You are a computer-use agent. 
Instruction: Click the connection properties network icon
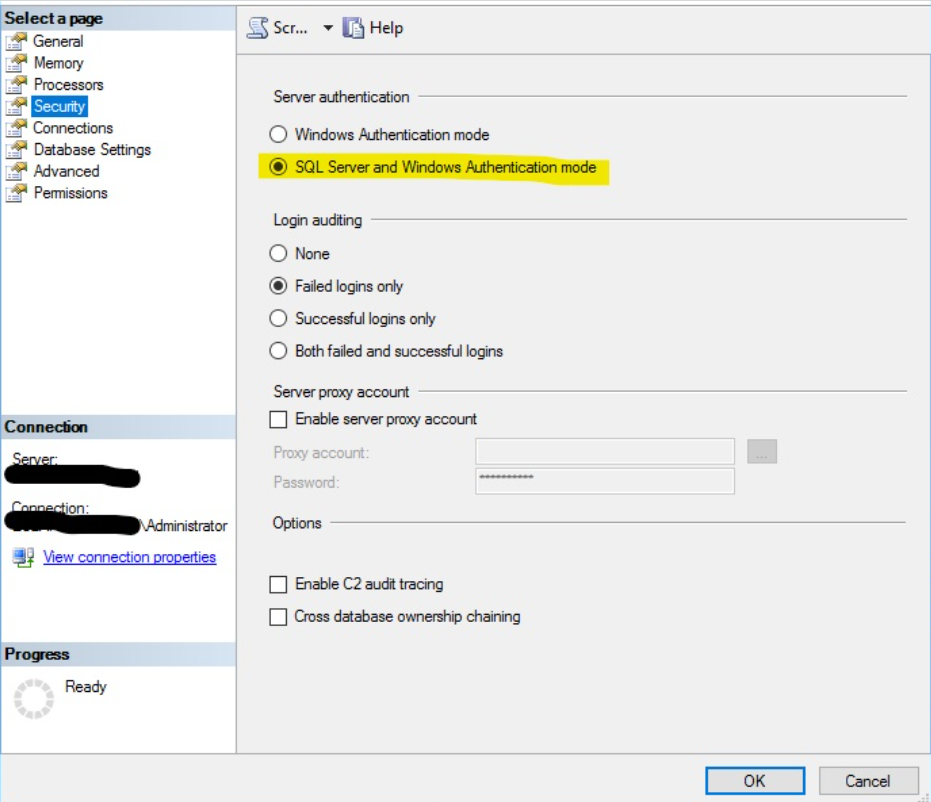click(23, 557)
